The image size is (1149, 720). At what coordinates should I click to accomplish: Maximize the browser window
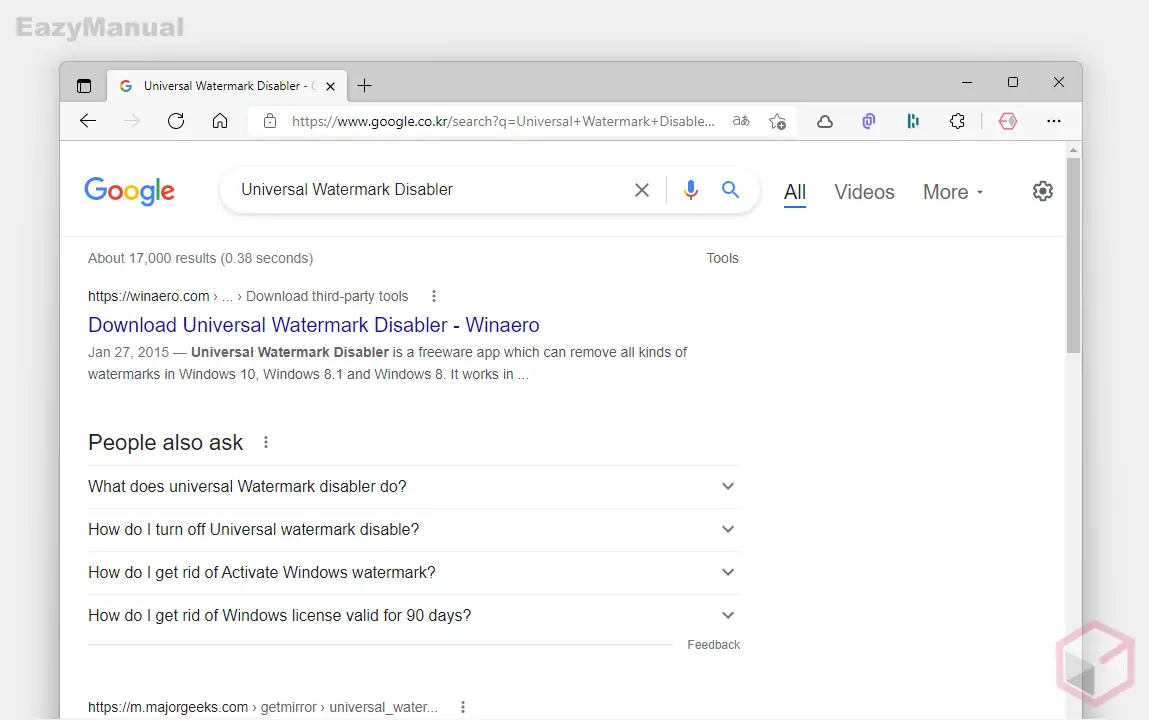coord(1013,83)
